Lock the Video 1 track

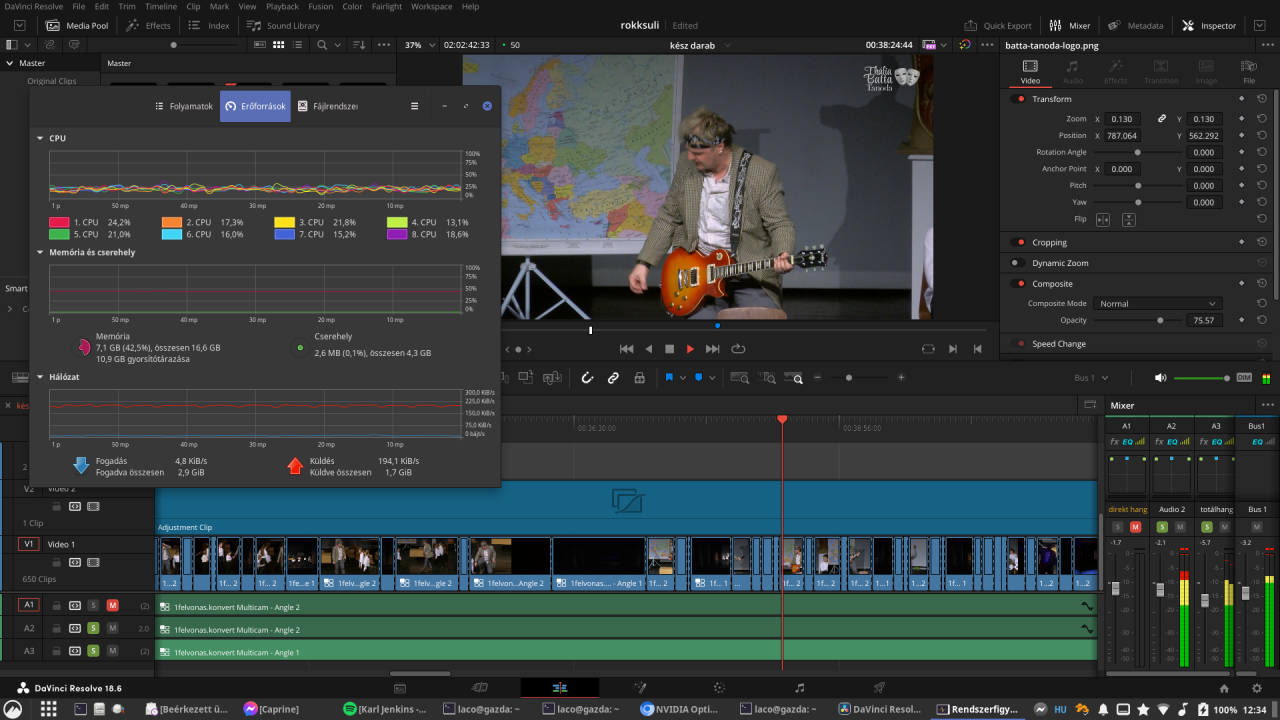click(56, 564)
